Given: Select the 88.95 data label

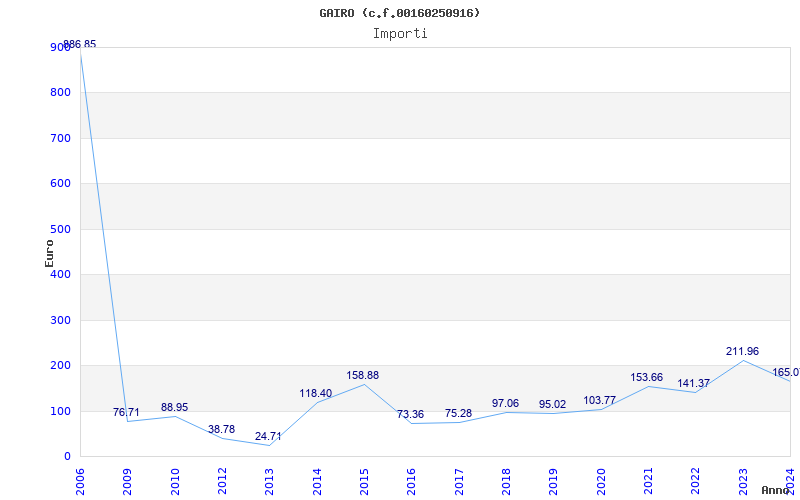Looking at the screenshot, I should (x=174, y=407).
